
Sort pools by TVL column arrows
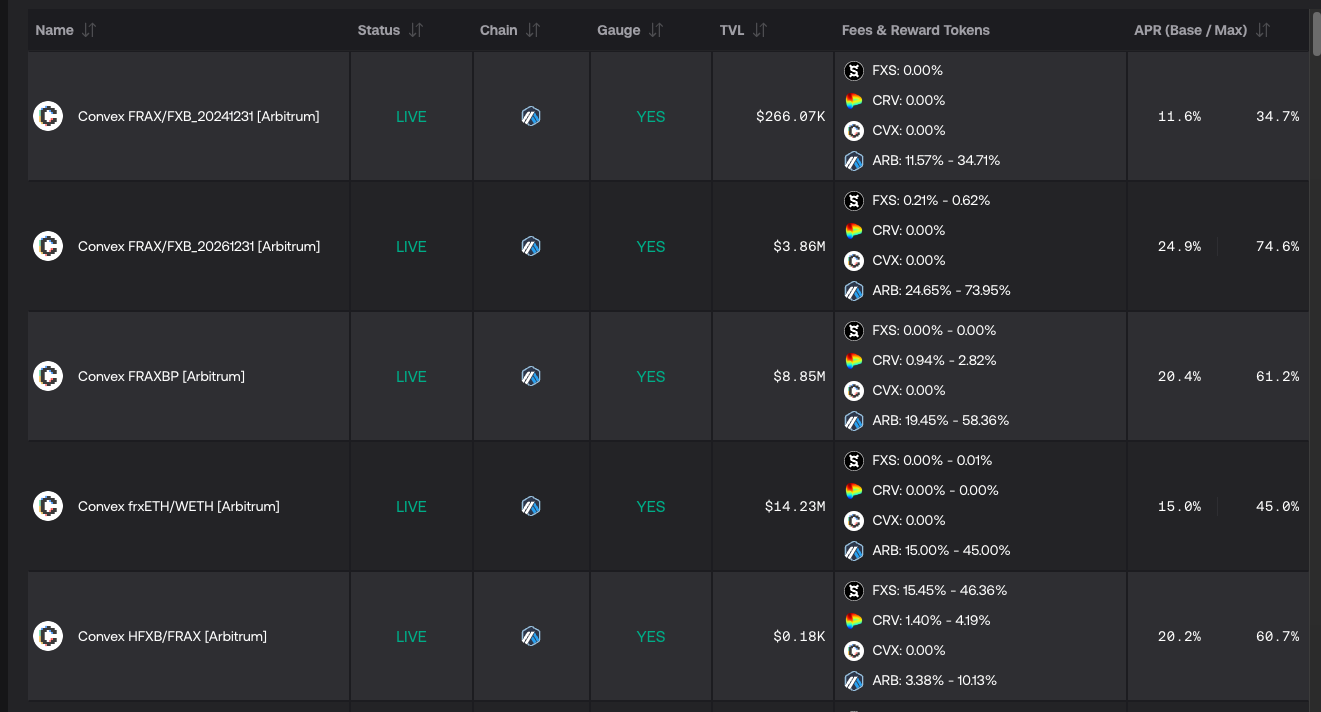click(760, 30)
